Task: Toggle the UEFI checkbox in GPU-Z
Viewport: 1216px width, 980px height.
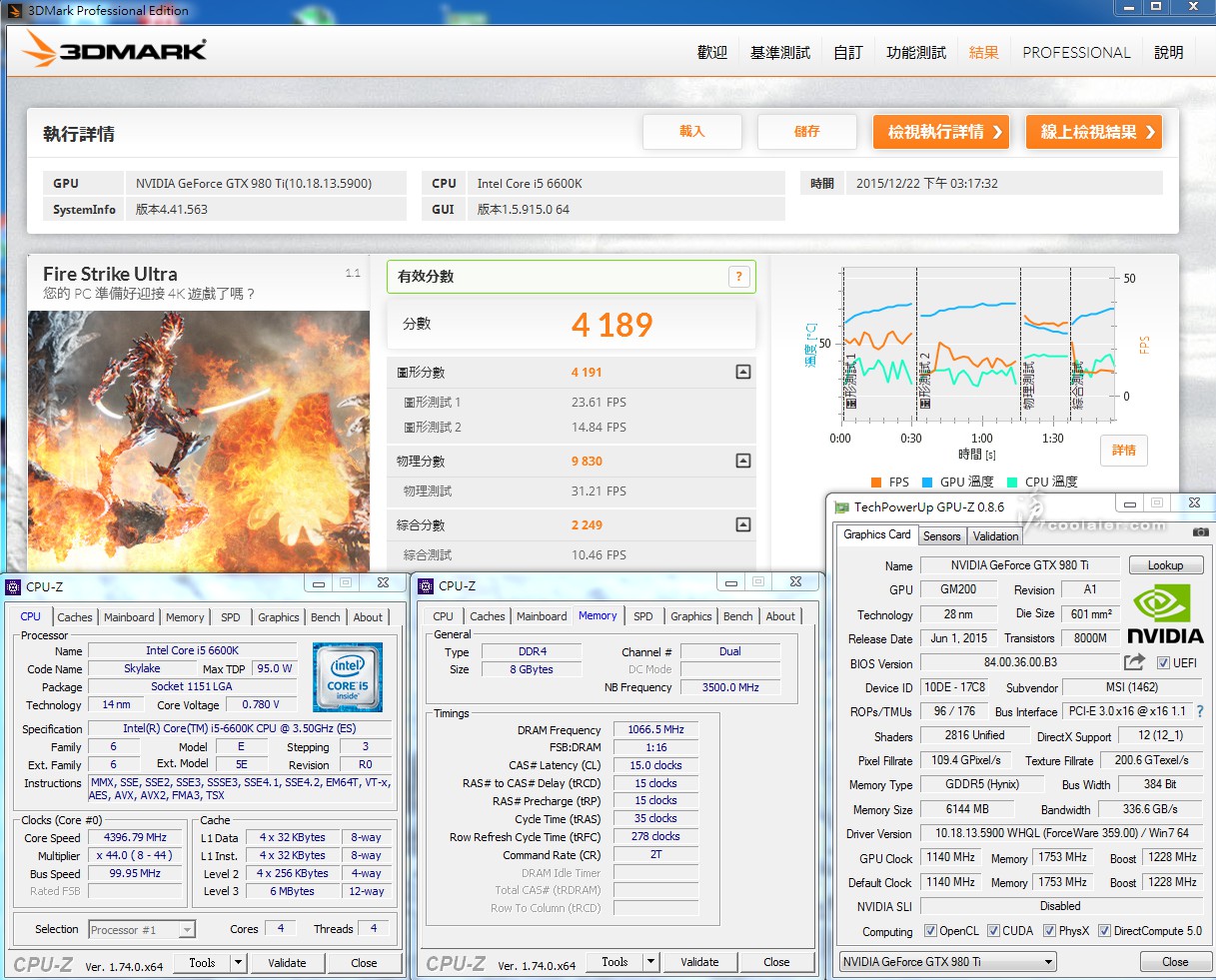Action: coord(1162,663)
